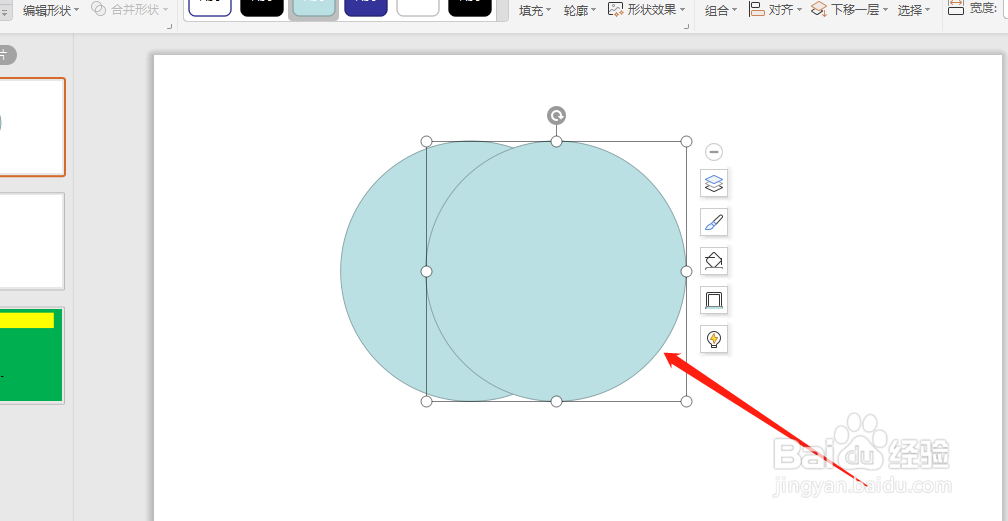Open the Select (选择) dropdown
Image resolution: width=1008 pixels, height=521 pixels.
(914, 10)
